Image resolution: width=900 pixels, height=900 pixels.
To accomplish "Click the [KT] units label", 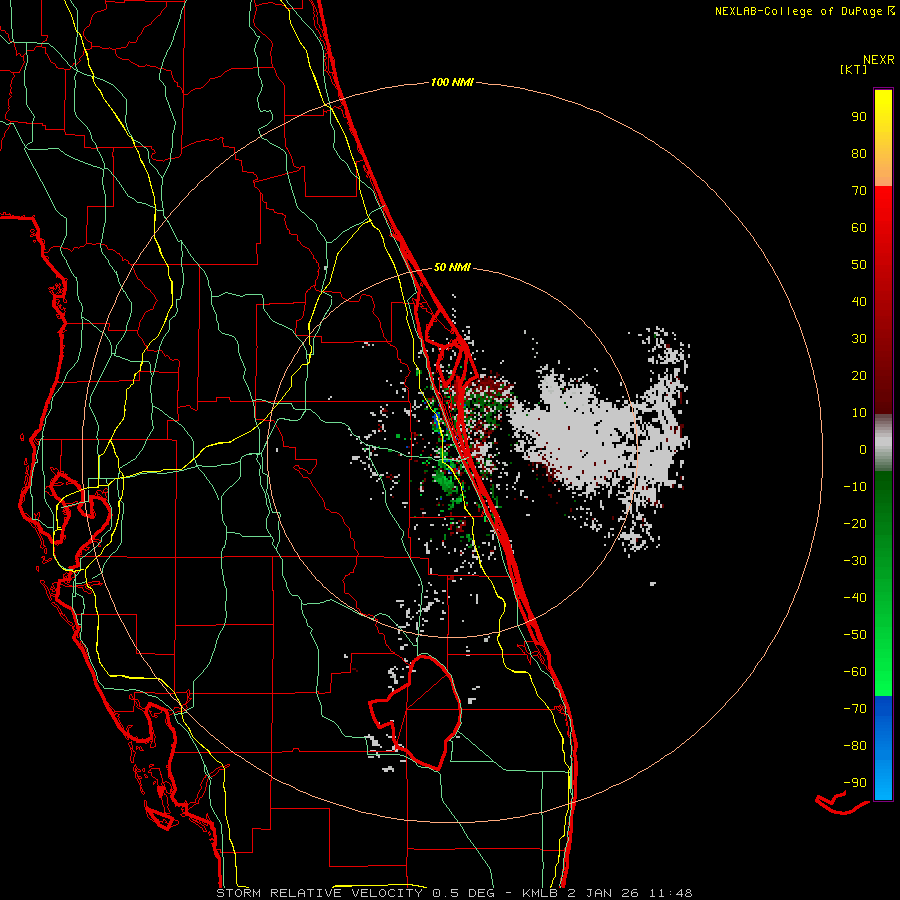I will coord(854,69).
